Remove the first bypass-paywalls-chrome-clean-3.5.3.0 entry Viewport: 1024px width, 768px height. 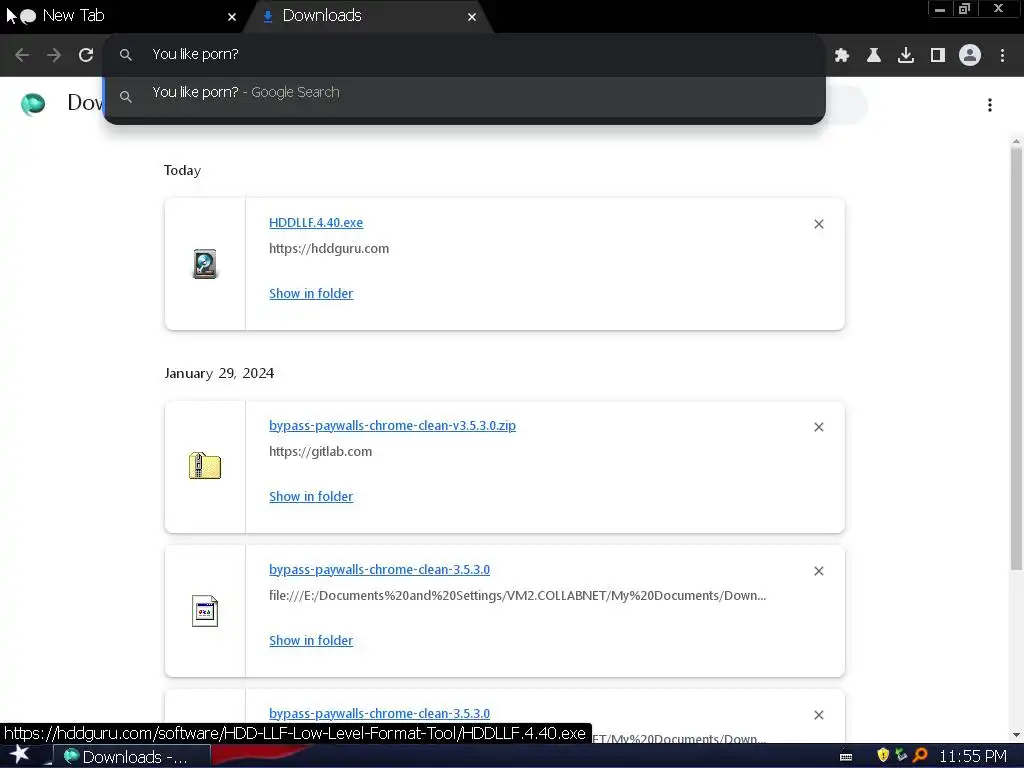(x=819, y=571)
